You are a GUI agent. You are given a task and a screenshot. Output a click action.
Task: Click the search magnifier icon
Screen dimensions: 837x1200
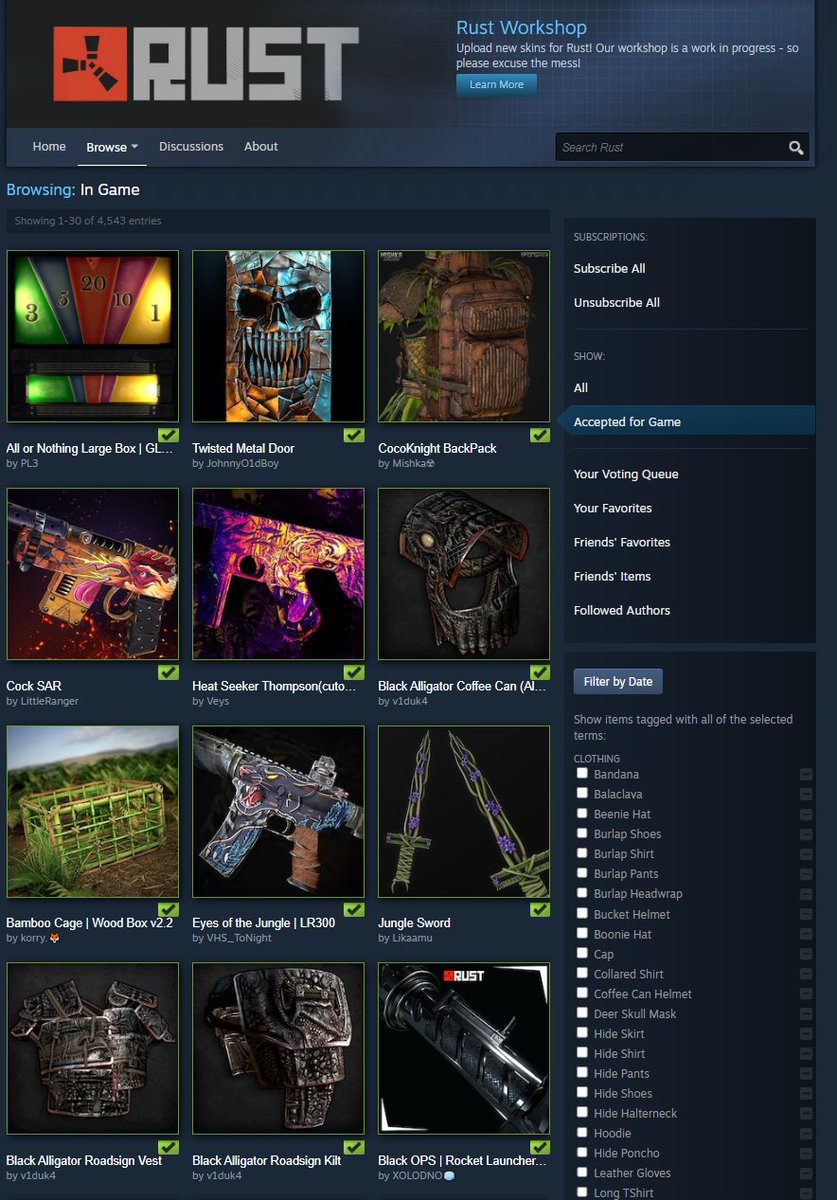click(796, 147)
